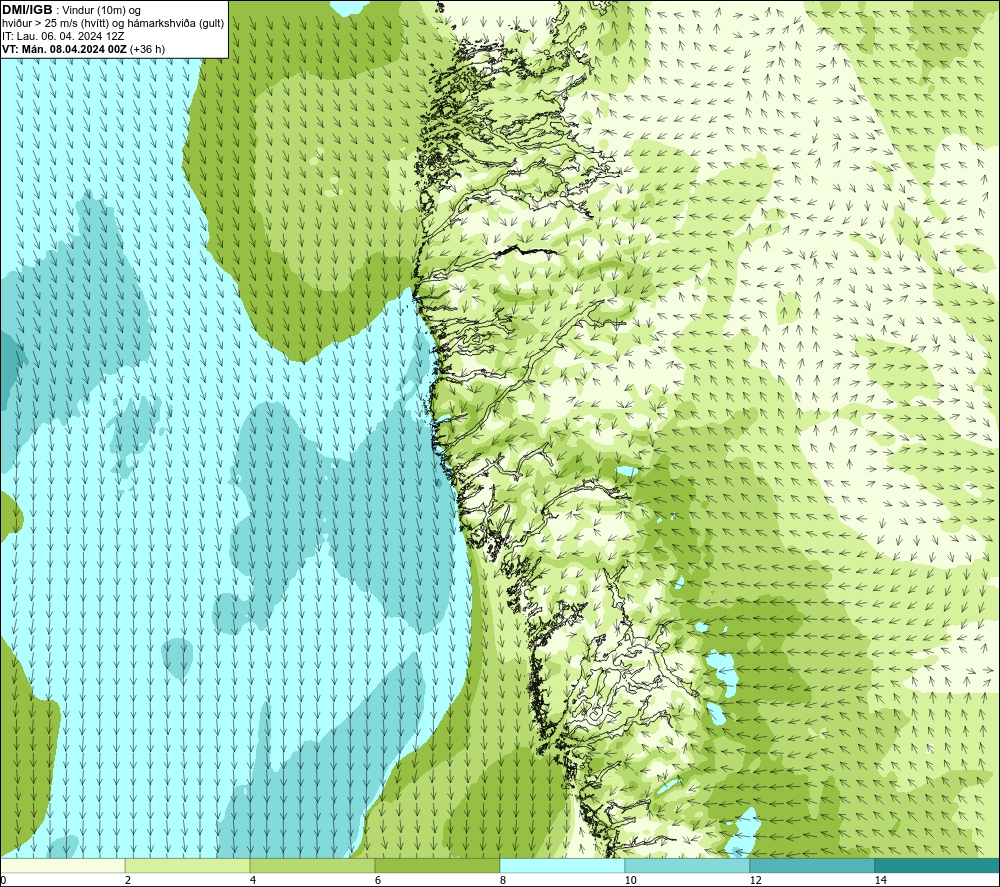
Task: Click the pale yellow 0–2 m/s legend swatch
Action: pyautogui.click(x=62, y=865)
